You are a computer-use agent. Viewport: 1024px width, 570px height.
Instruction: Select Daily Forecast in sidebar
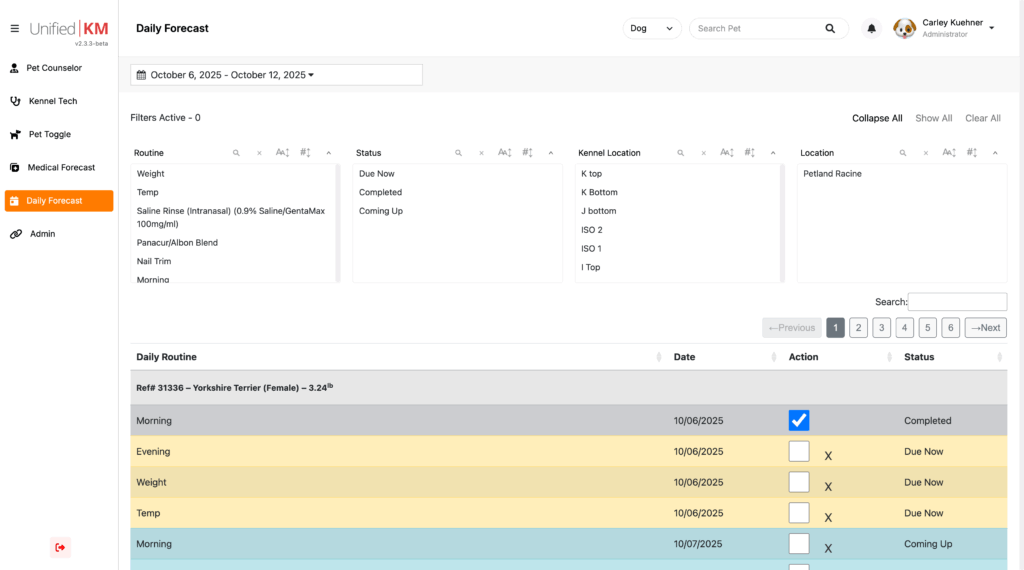pyautogui.click(x=59, y=201)
